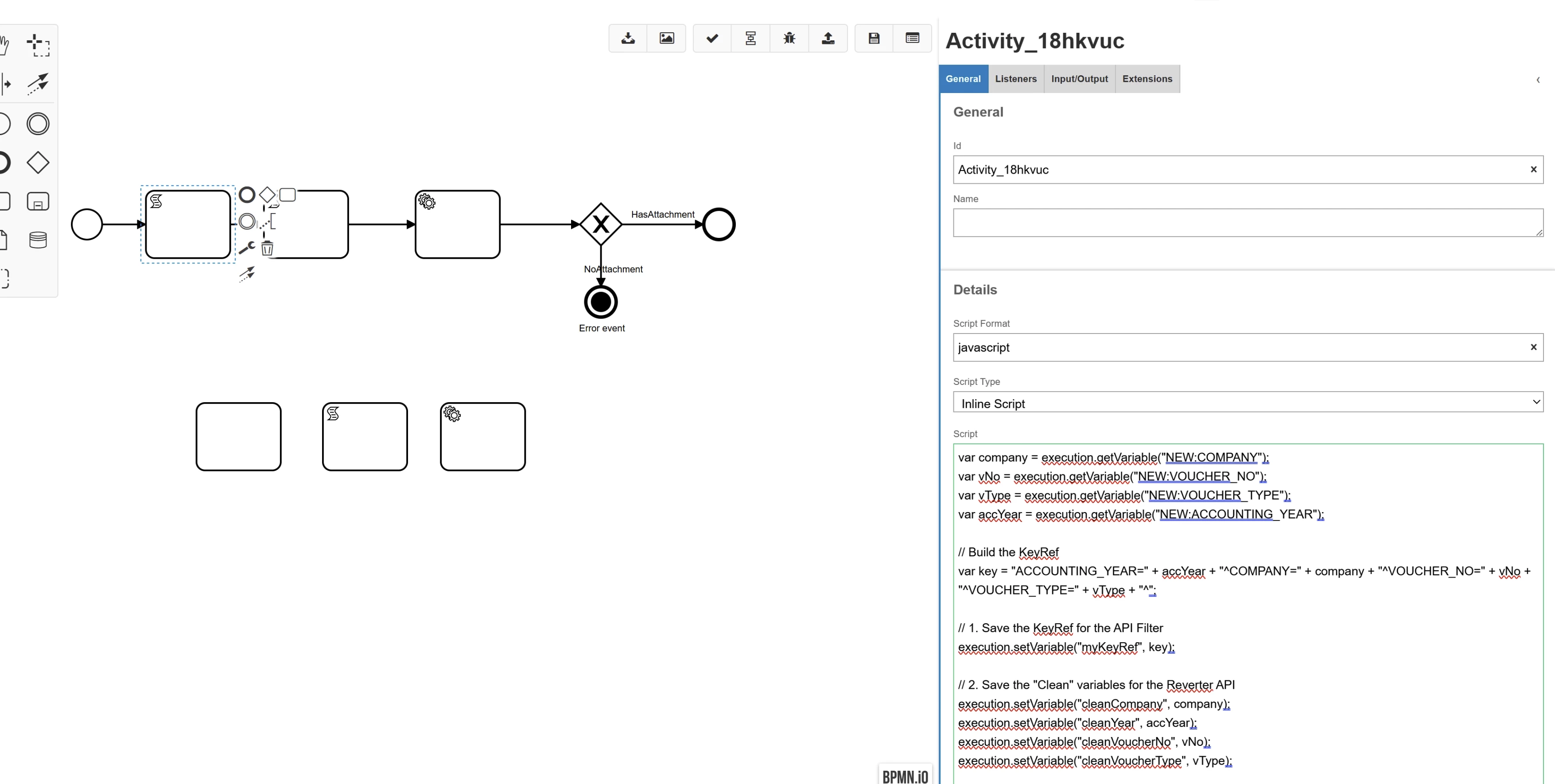Click the floppy disk save icon
Viewport: 1555px width, 784px height.
[x=874, y=38]
